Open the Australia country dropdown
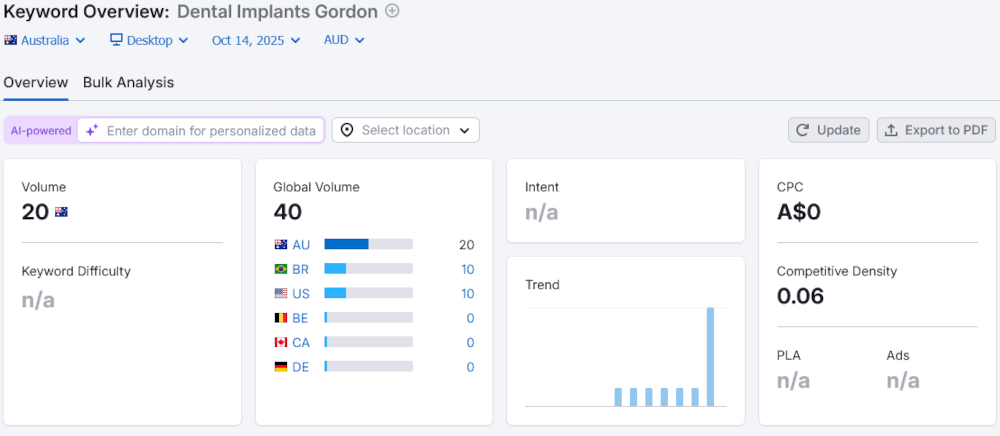Screen dimensions: 1000x436 45,41
